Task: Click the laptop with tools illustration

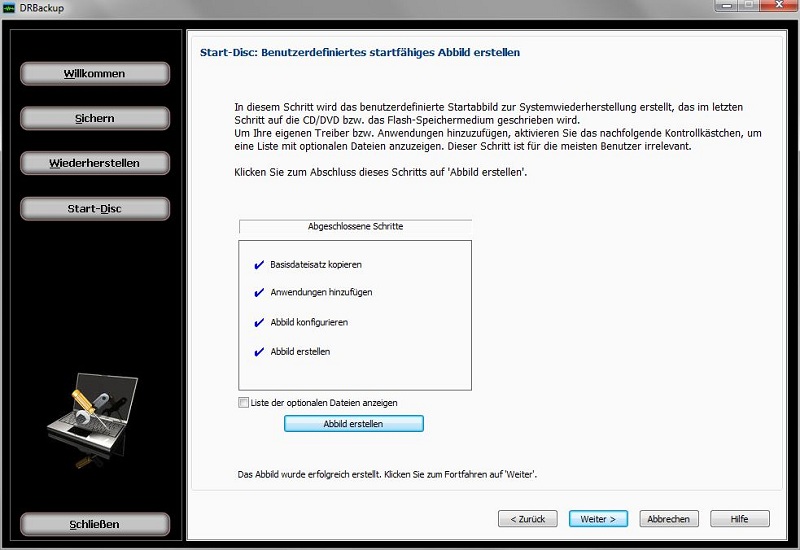Action: (92, 421)
